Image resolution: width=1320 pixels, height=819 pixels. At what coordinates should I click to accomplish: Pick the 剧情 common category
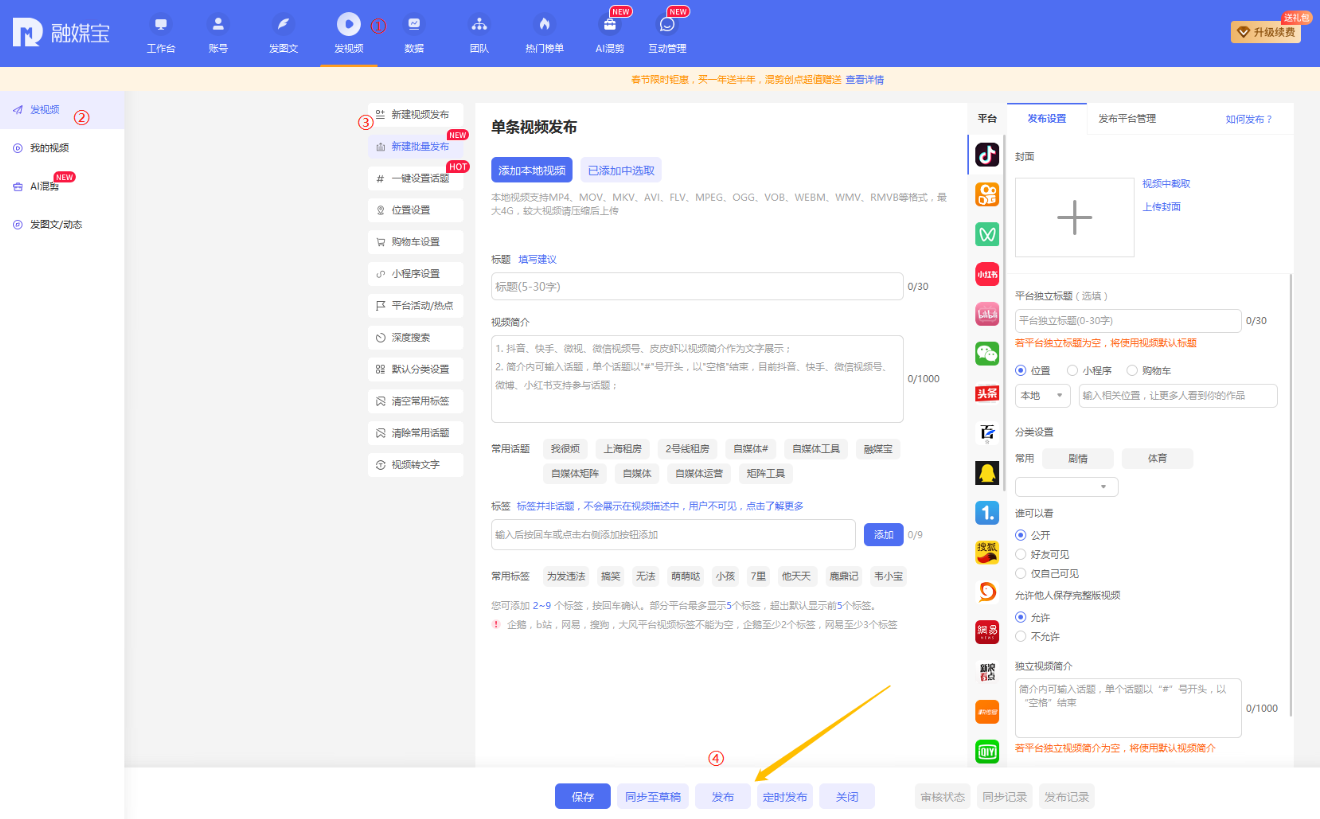click(x=1078, y=459)
